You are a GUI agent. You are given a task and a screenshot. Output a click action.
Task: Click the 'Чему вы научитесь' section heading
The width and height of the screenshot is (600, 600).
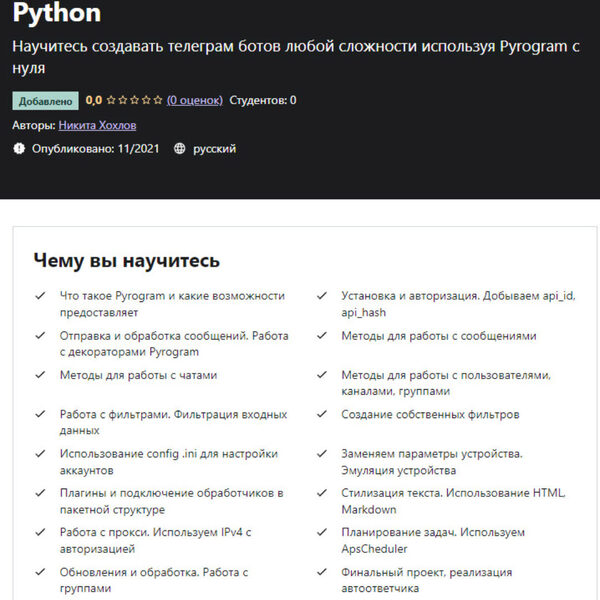coord(126,261)
